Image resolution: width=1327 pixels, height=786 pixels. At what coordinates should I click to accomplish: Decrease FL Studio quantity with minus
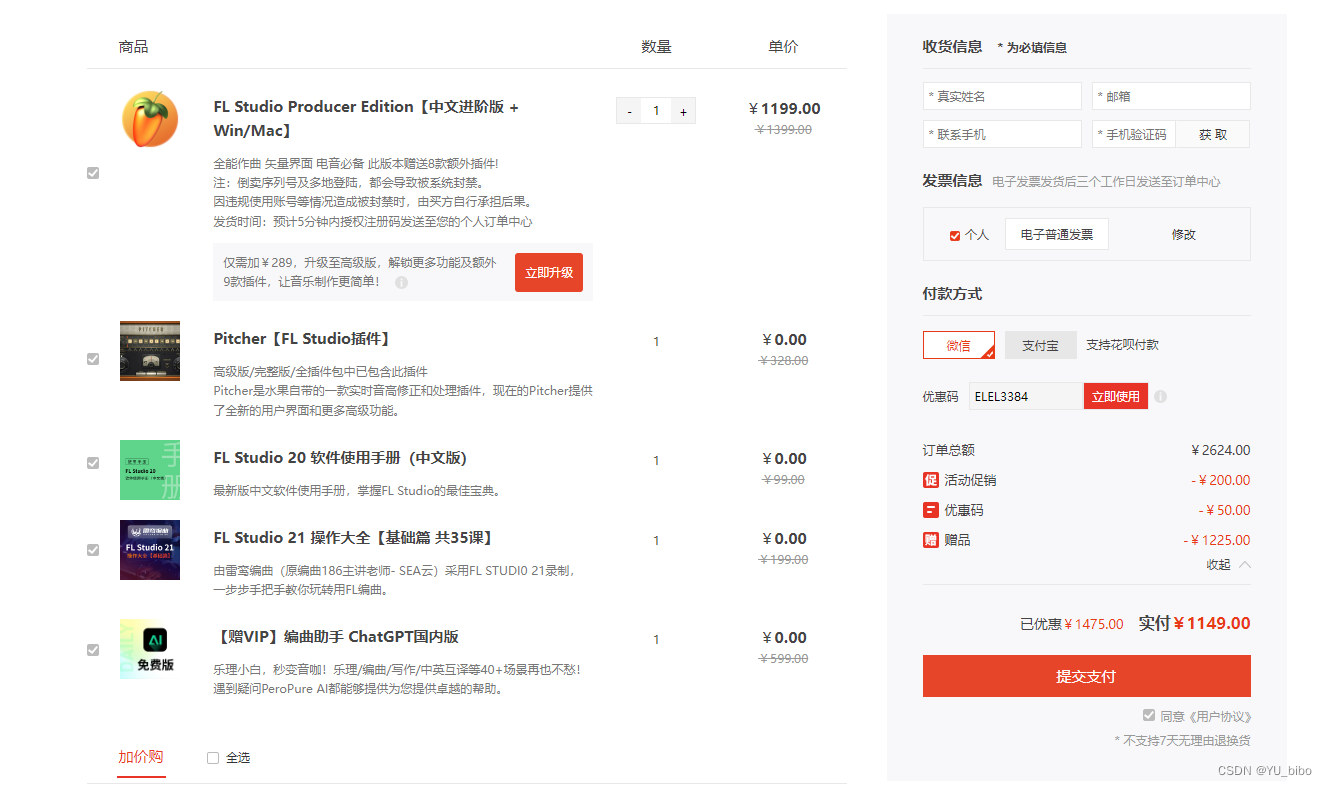pos(629,111)
